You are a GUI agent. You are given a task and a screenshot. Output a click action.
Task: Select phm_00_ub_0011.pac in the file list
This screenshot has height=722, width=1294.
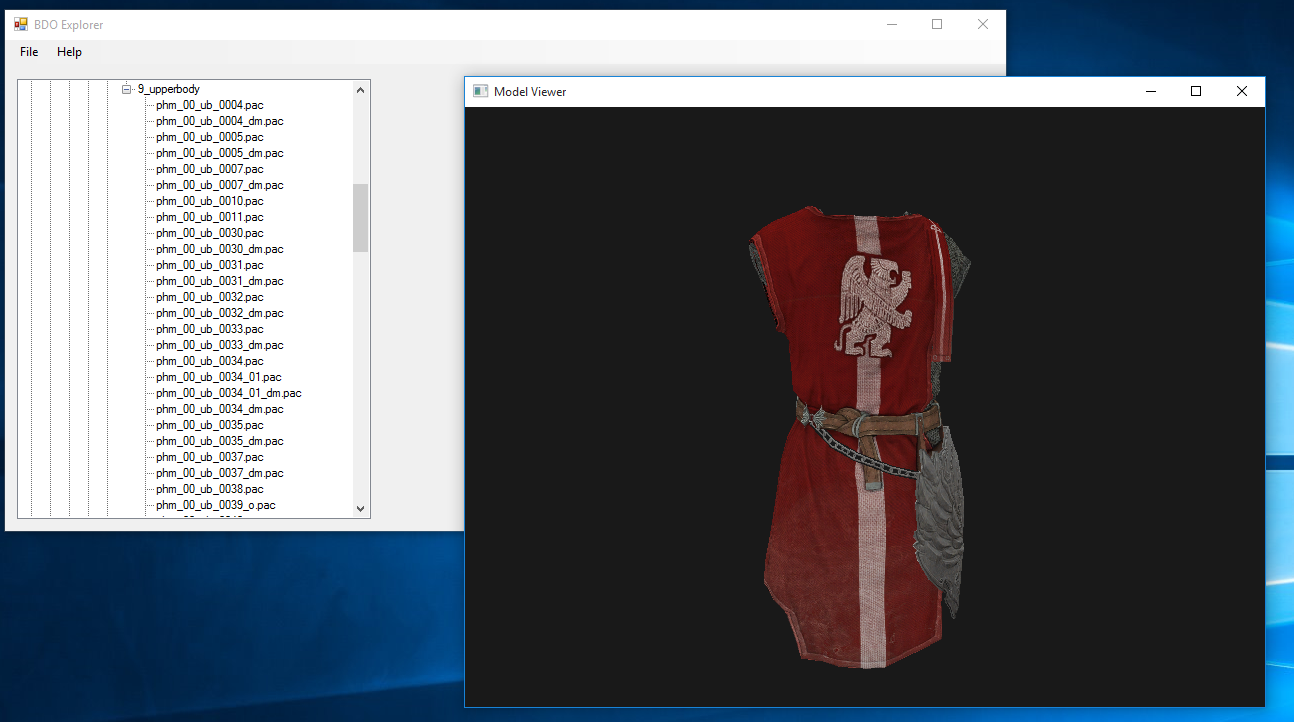point(209,217)
